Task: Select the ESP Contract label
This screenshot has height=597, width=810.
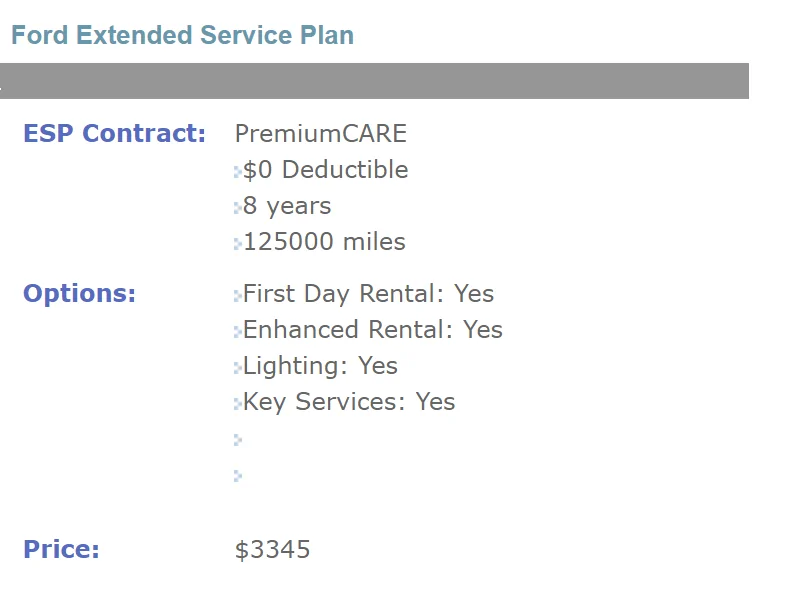Action: pos(114,133)
